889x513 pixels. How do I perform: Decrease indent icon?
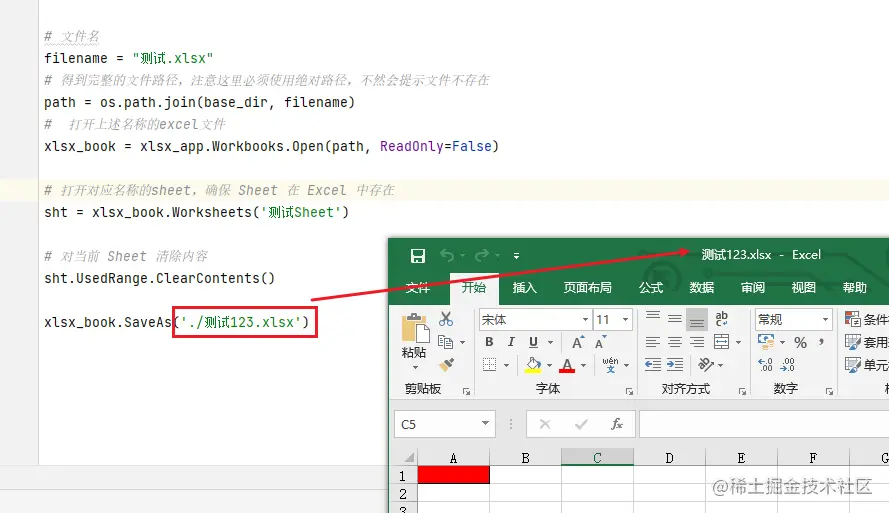653,364
